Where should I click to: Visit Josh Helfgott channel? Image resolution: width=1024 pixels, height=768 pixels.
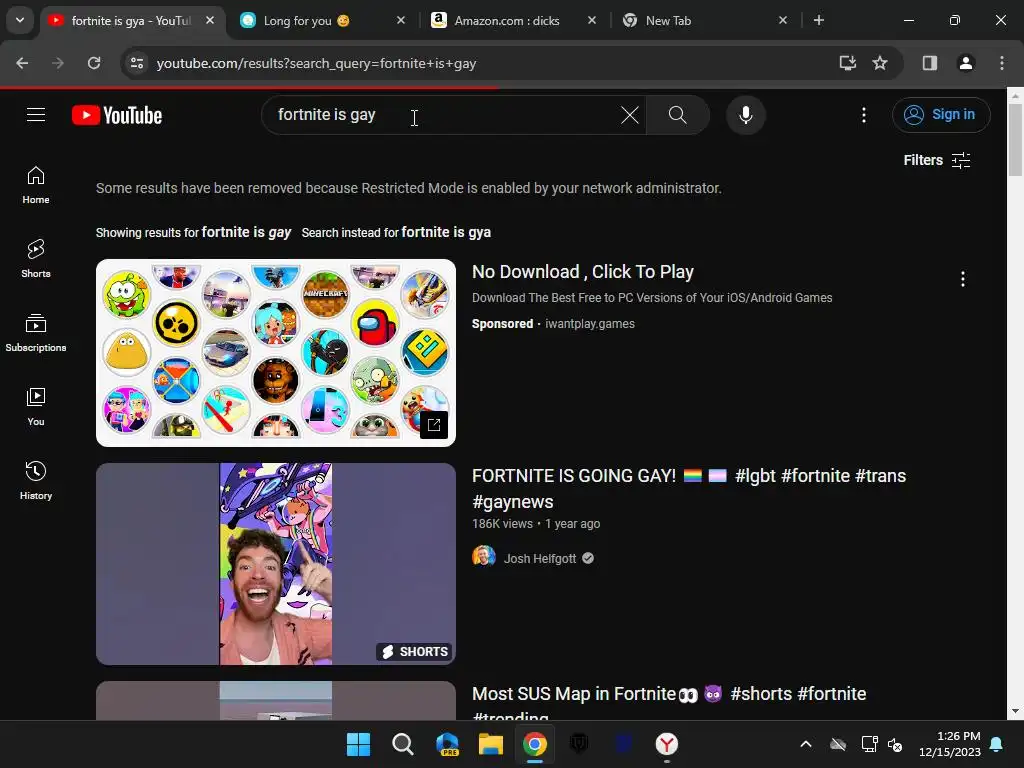[539, 558]
